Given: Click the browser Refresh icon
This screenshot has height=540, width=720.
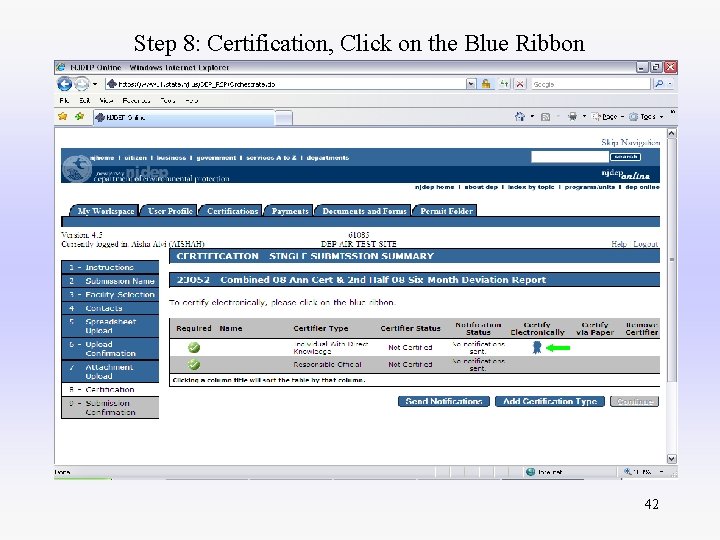Looking at the screenshot, I should pos(504,84).
